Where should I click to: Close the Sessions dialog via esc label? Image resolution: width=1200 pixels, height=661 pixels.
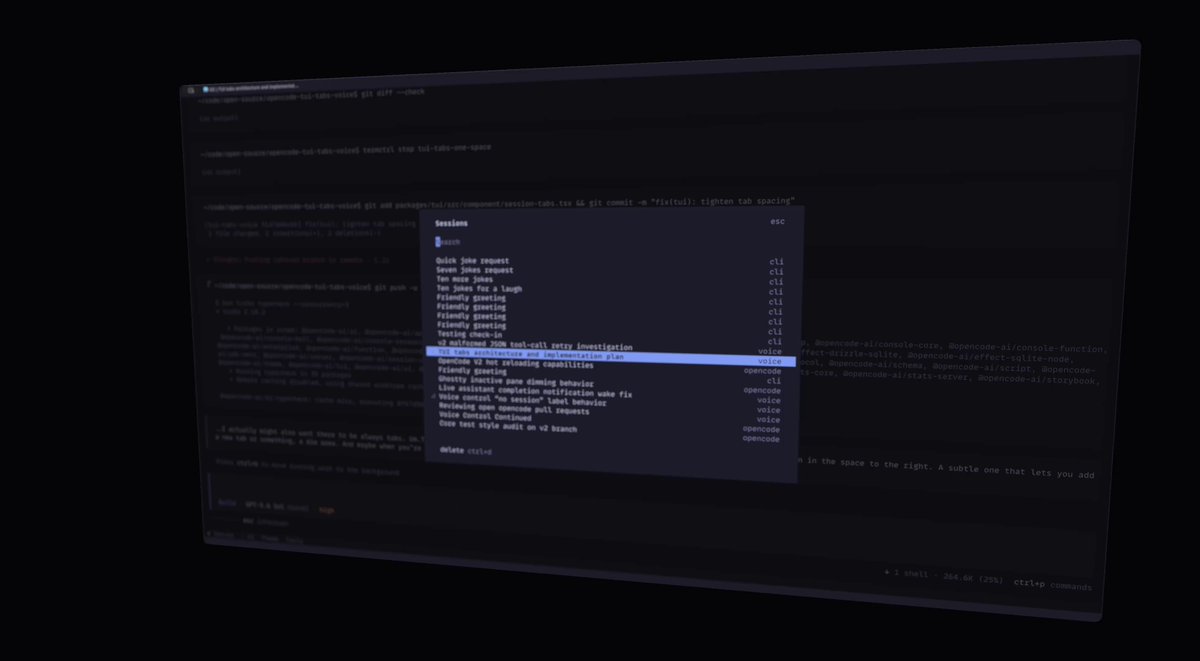point(777,221)
